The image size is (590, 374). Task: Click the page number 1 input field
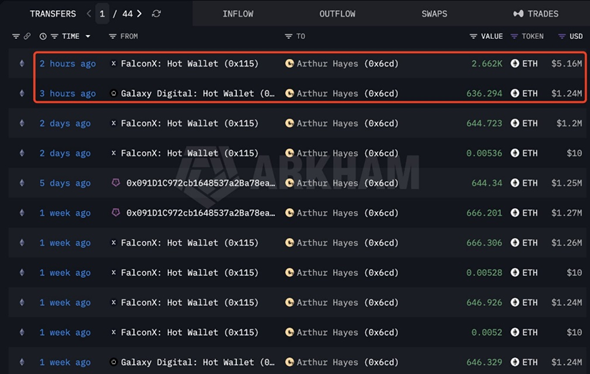coord(102,14)
